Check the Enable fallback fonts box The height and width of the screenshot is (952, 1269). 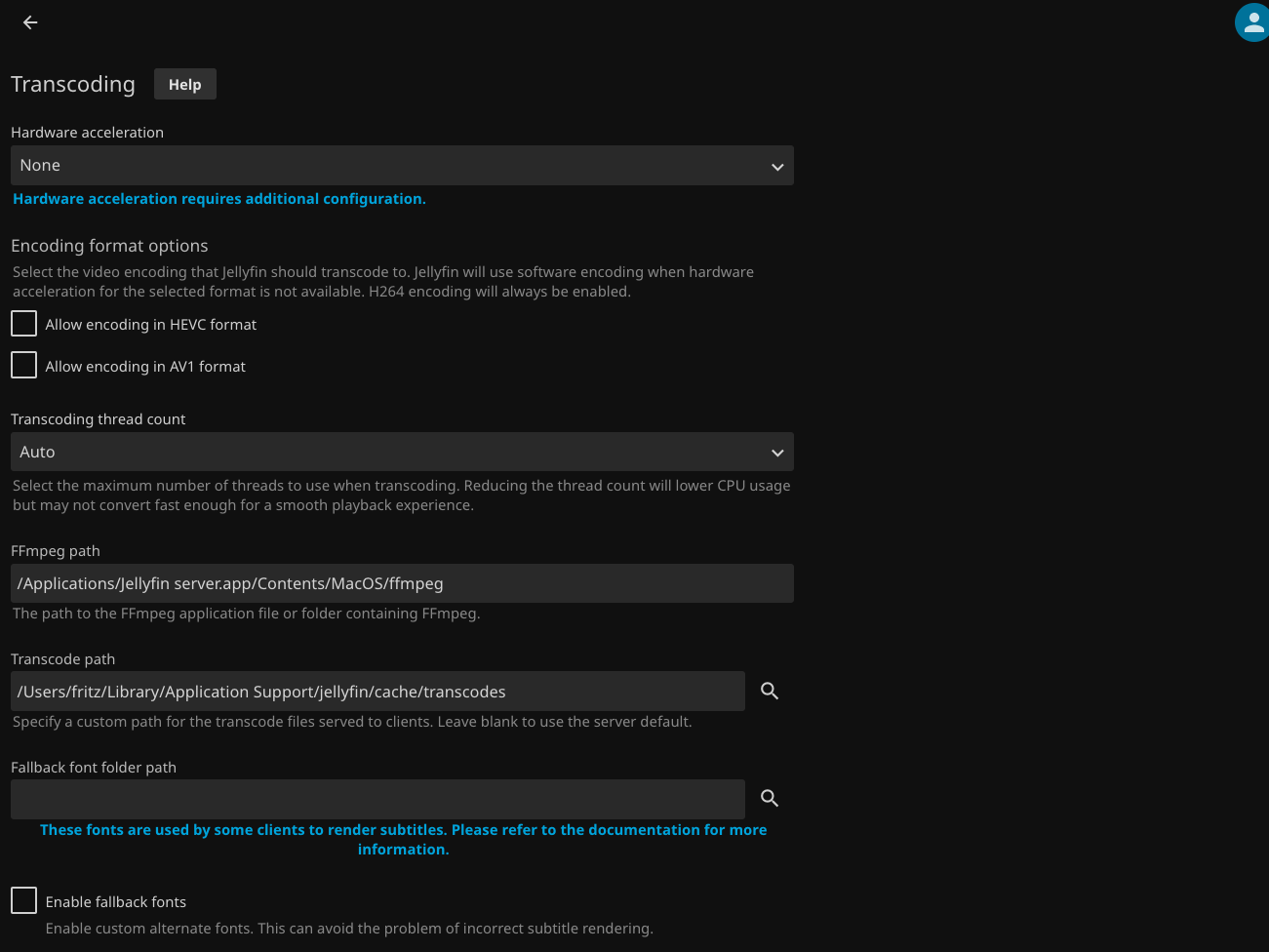coord(23,900)
